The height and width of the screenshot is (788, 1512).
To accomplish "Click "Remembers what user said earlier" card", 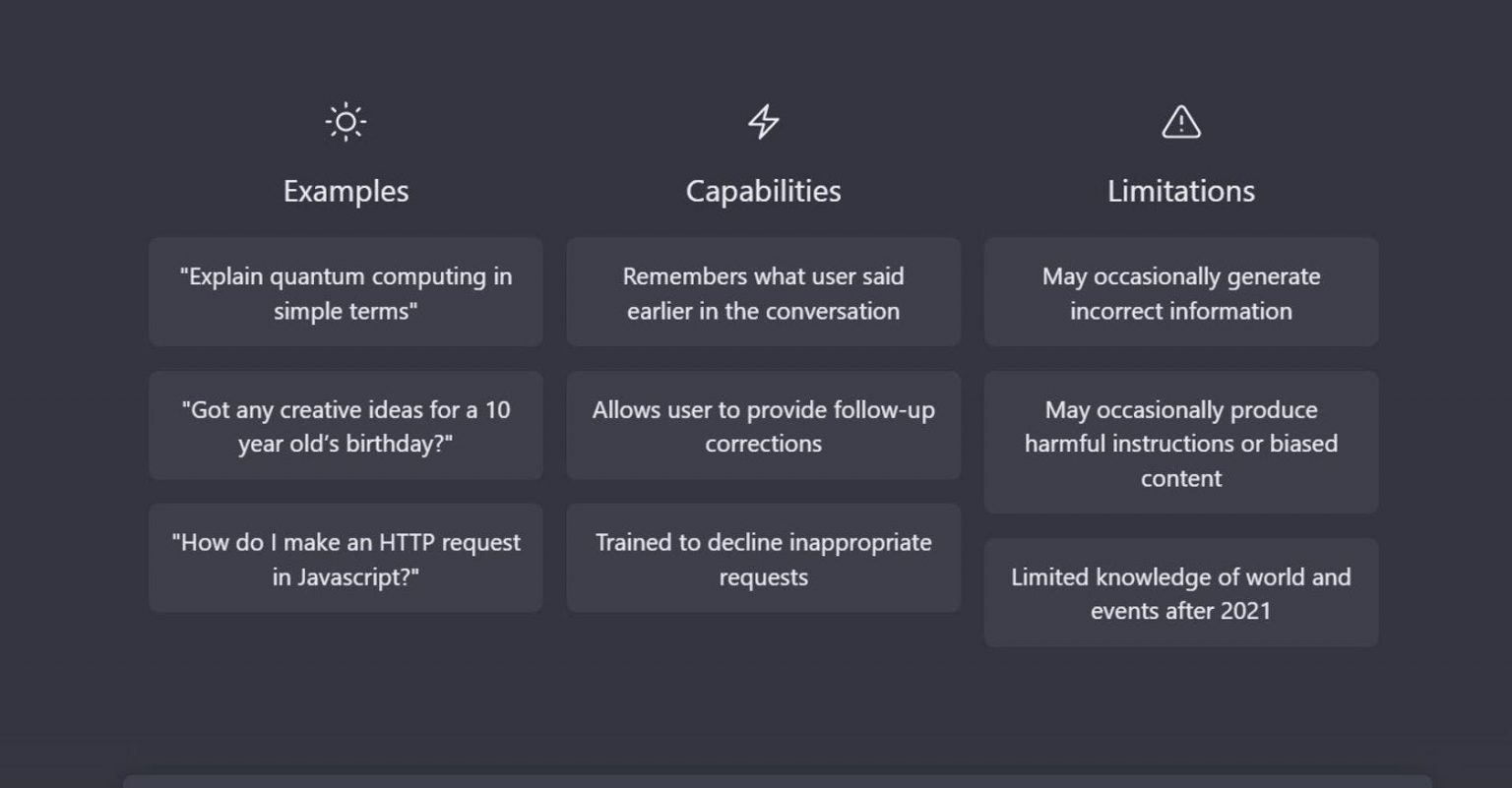I will coord(763,292).
